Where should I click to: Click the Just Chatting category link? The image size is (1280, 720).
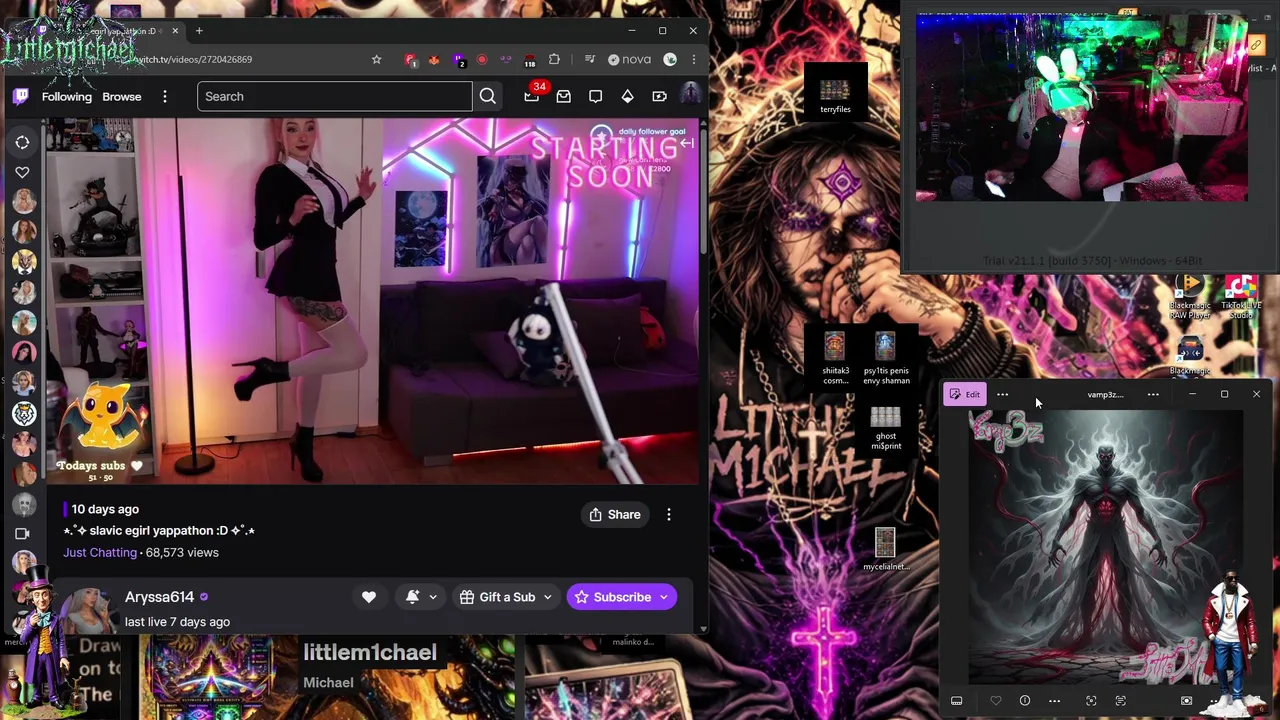[100, 552]
